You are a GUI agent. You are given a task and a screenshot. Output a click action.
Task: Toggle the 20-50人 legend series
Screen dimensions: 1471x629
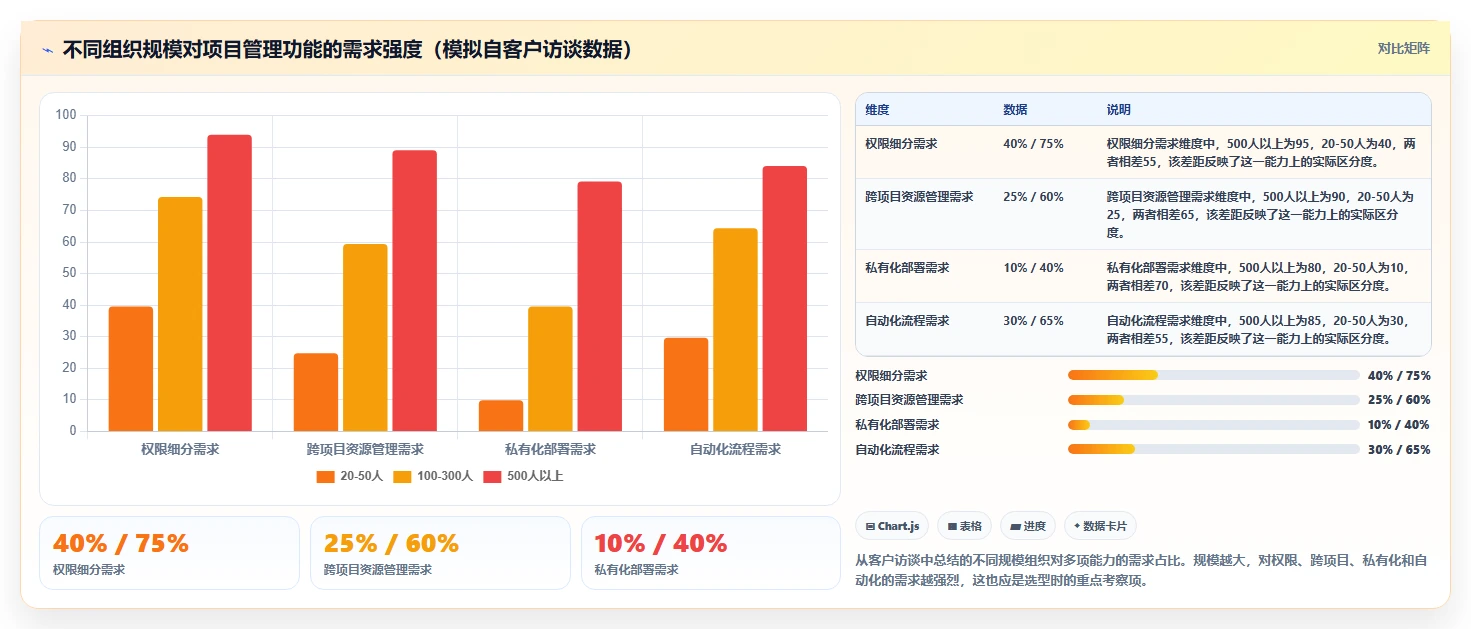[350, 476]
